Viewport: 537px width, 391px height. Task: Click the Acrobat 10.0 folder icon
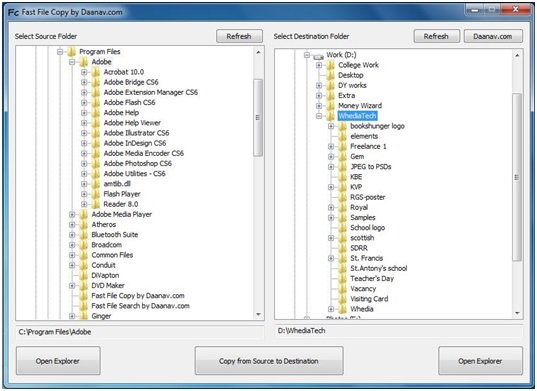click(x=96, y=72)
